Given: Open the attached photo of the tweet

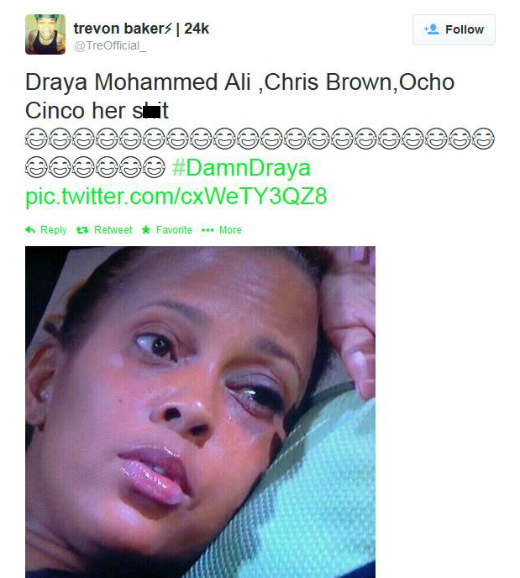Looking at the screenshot, I should click(x=200, y=412).
